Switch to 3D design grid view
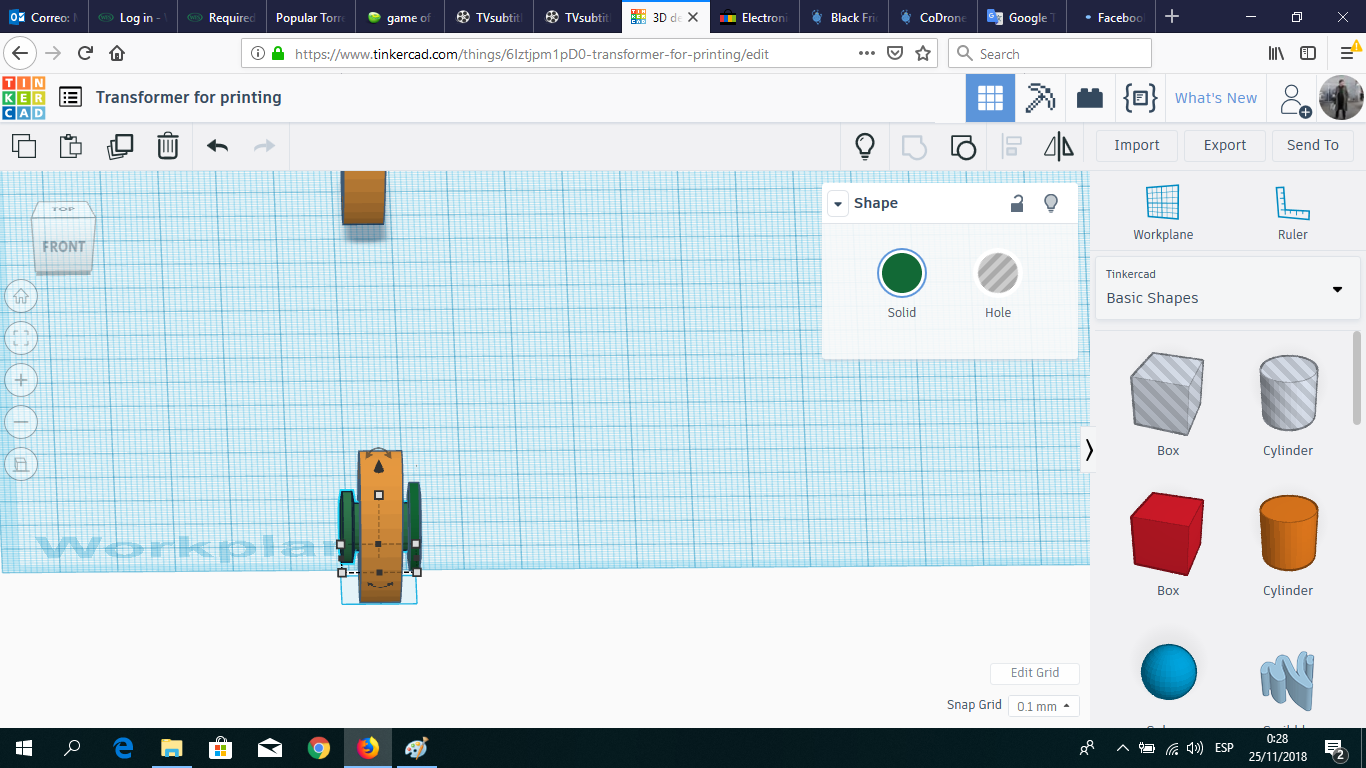 [x=990, y=98]
